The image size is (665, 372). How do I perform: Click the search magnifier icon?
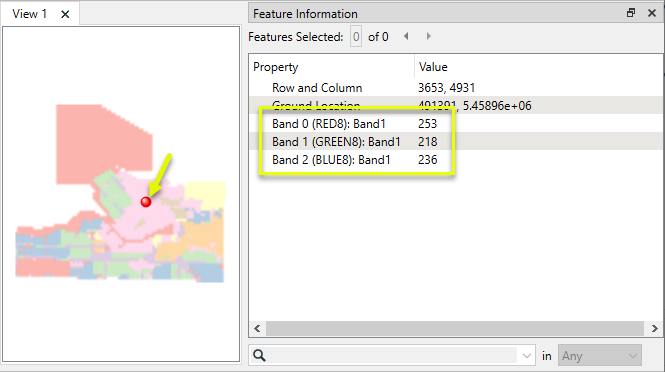coord(259,355)
